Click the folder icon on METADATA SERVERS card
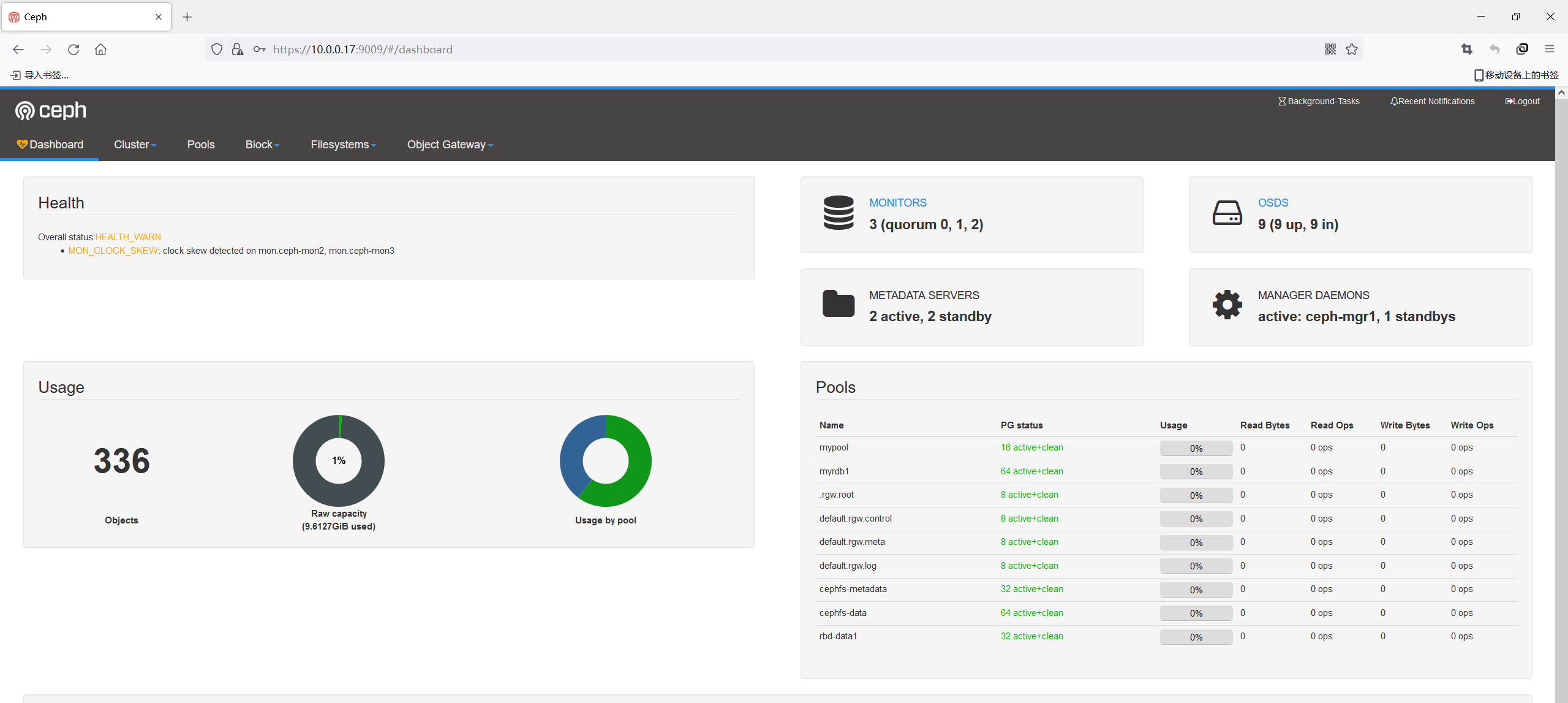Screen dimensions: 1568x703 pos(837,303)
